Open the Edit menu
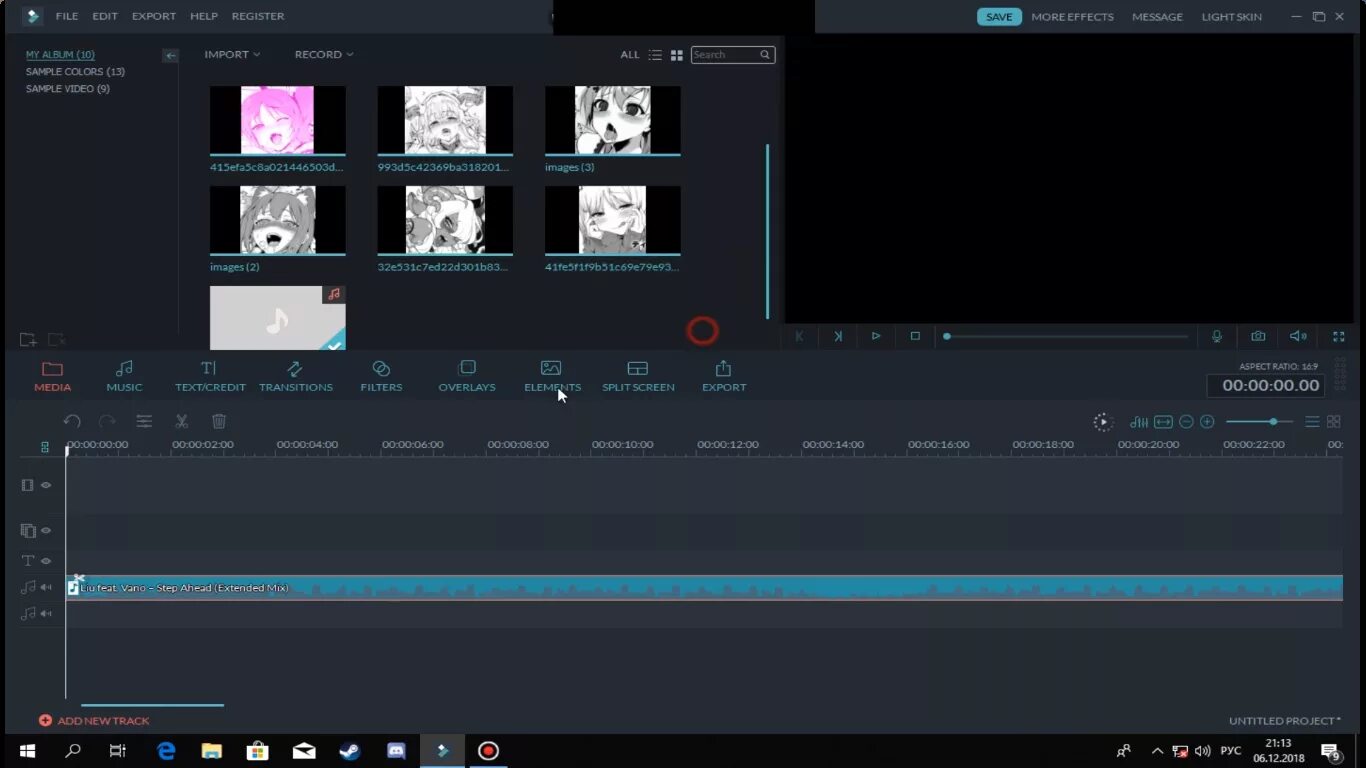Image resolution: width=1366 pixels, height=768 pixels. (x=105, y=16)
